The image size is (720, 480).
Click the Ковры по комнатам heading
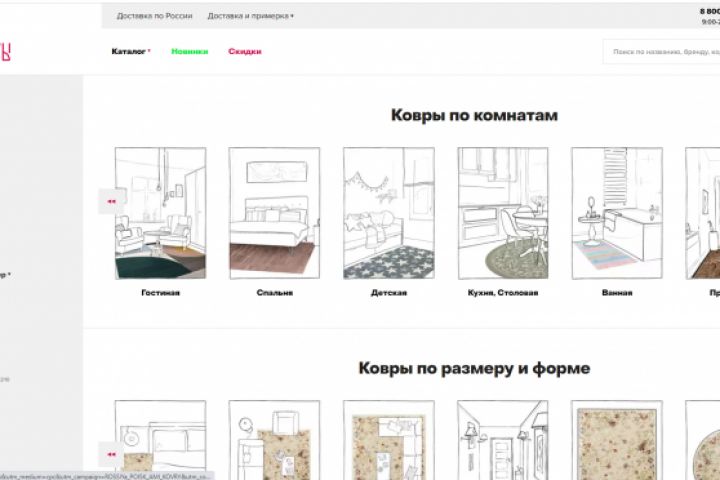[474, 115]
